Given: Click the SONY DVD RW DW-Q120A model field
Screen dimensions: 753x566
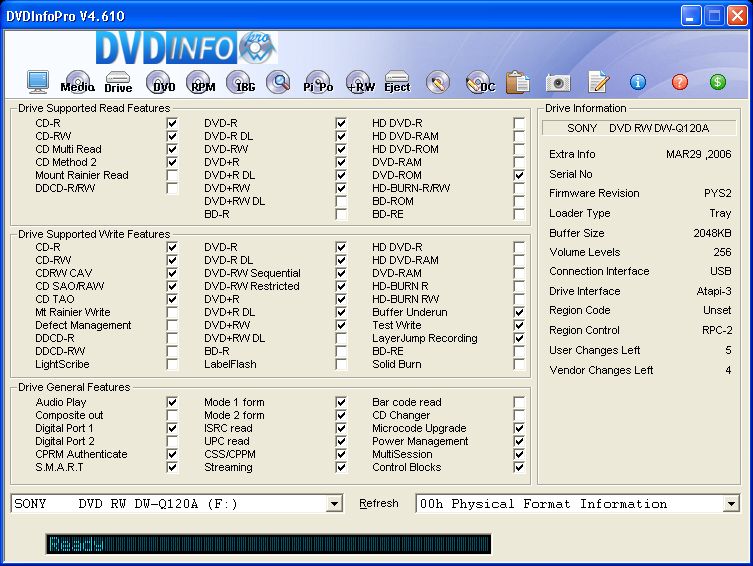Looking at the screenshot, I should (x=639, y=128).
